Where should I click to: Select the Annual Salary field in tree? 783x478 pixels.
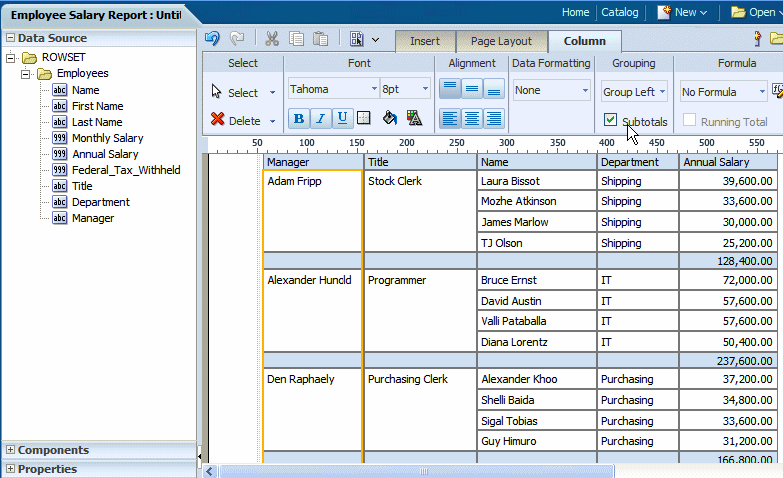pyautogui.click(x=105, y=154)
